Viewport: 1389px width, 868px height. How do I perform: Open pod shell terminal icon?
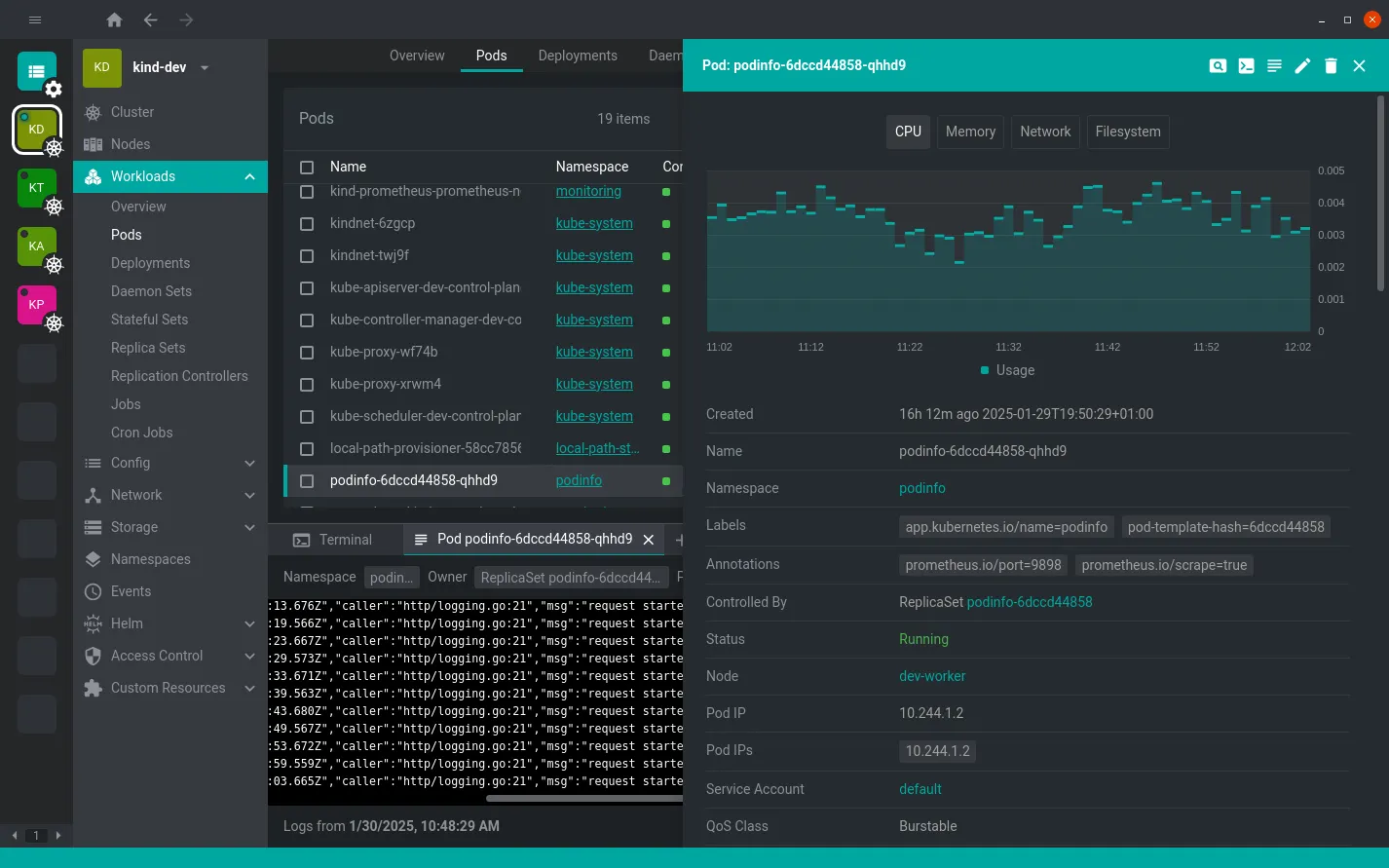coord(1246,65)
